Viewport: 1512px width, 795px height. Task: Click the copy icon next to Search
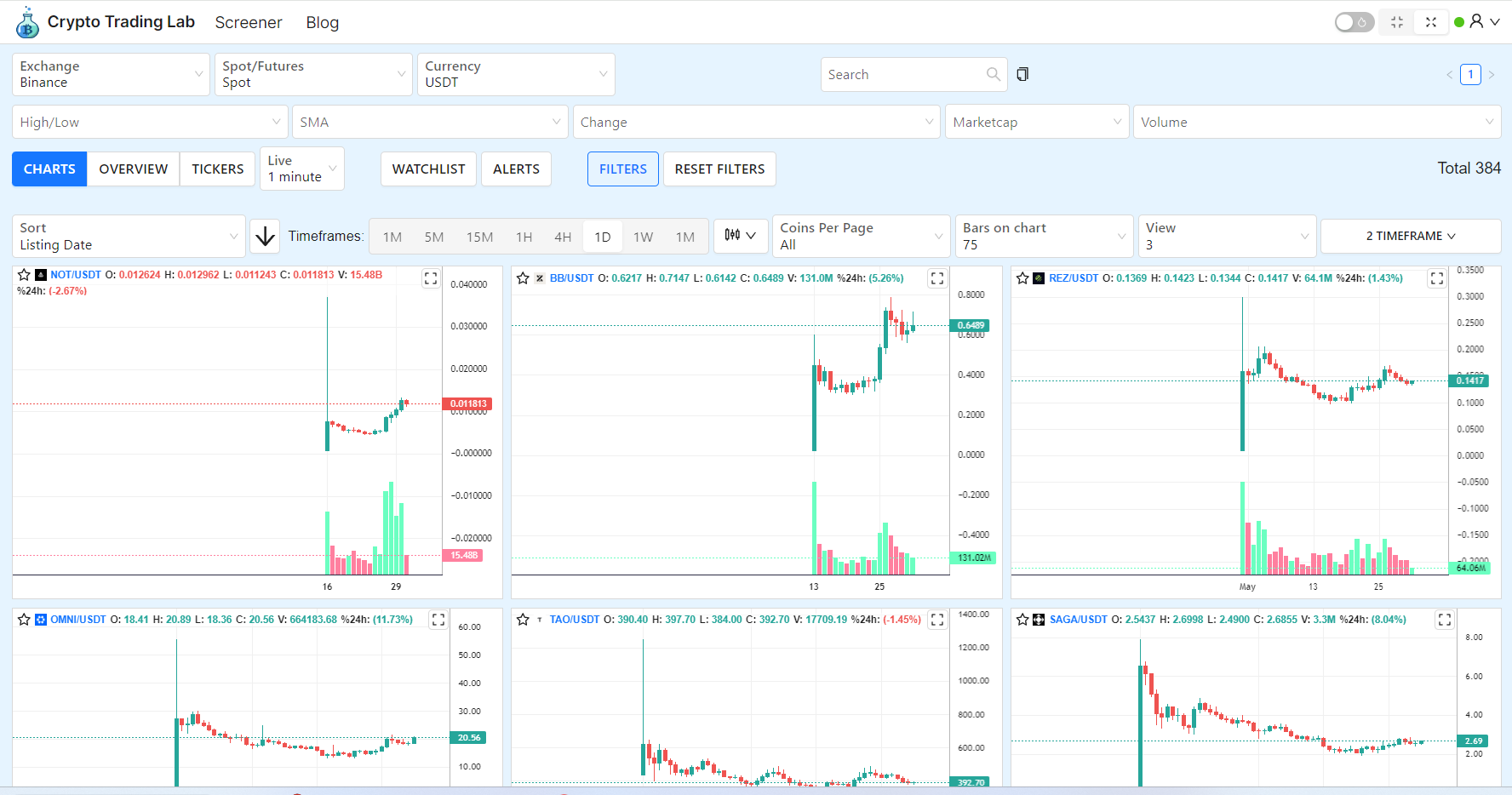[1022, 74]
